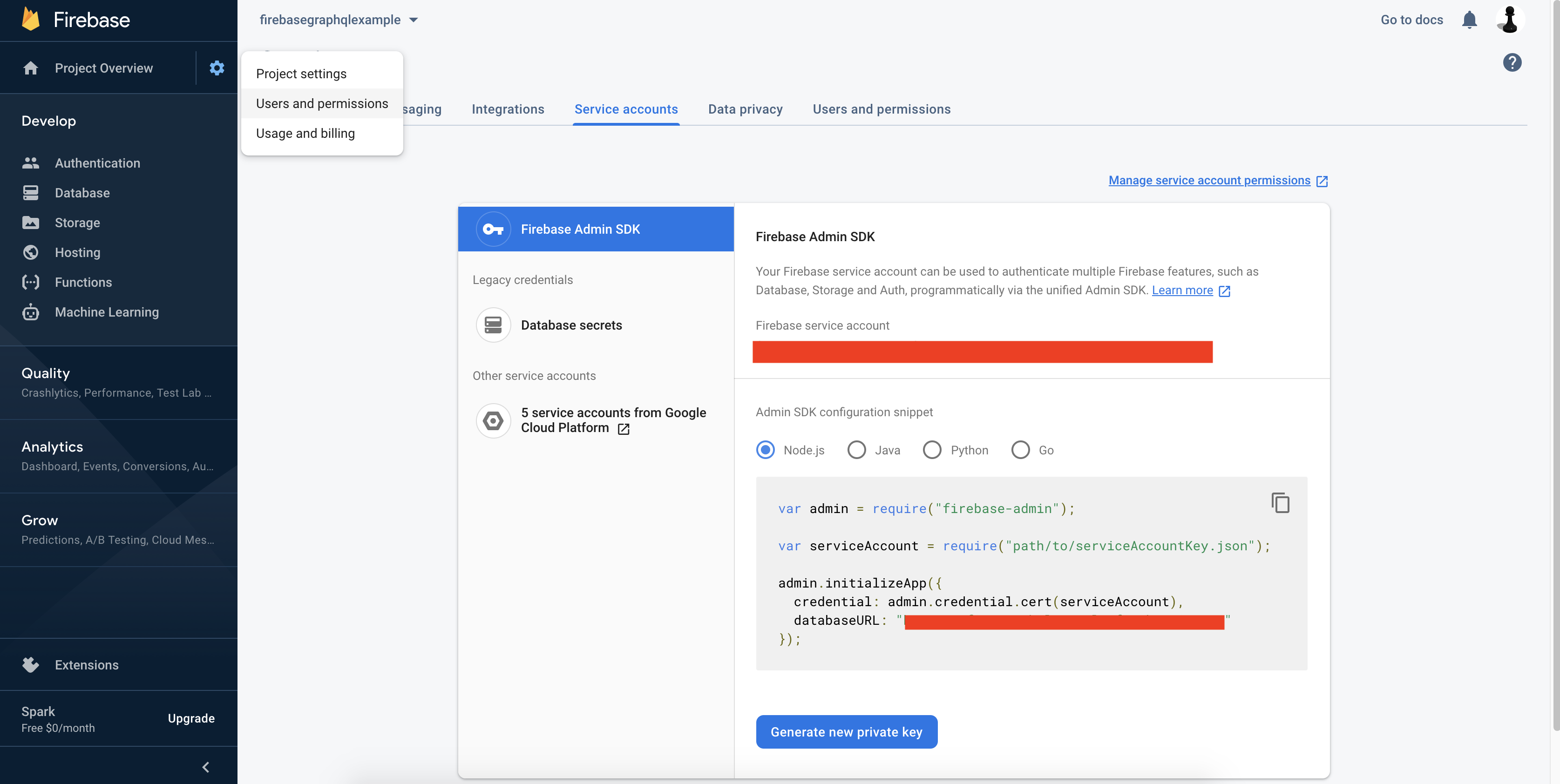Switch to the Service accounts tab
1560x784 pixels.
coord(626,109)
